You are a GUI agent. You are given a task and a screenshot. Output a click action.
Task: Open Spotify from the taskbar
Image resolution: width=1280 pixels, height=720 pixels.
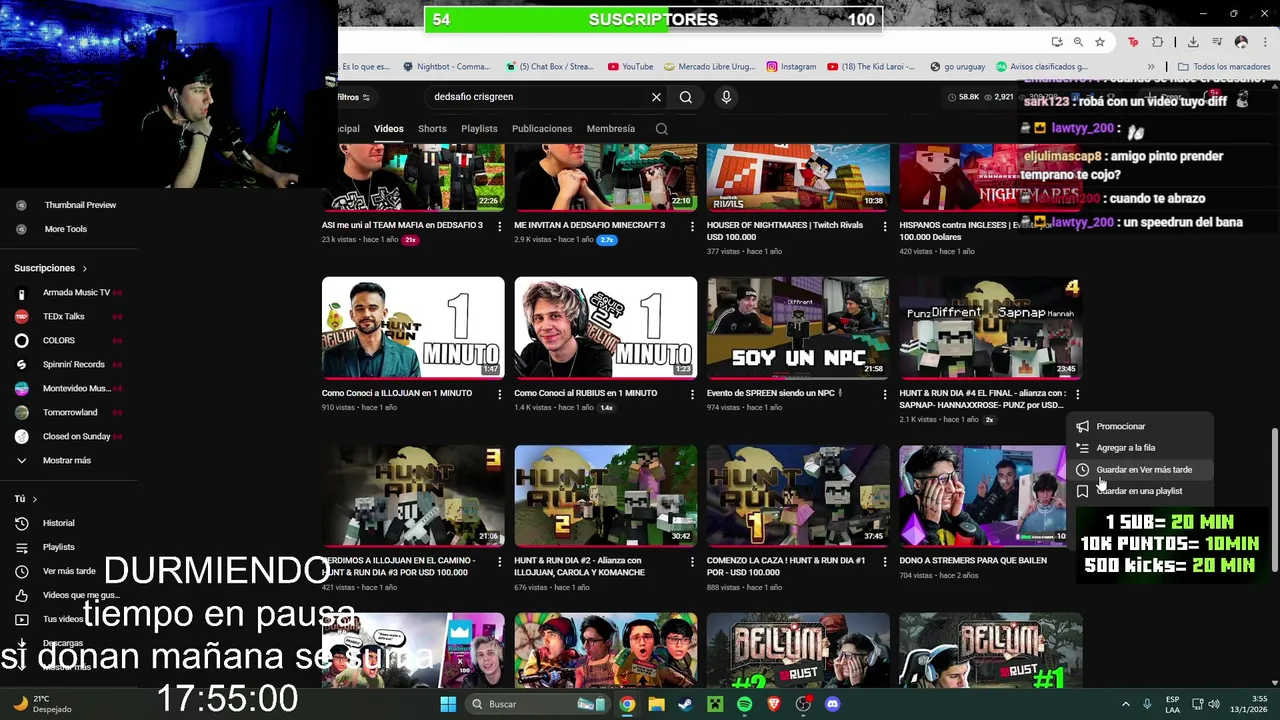[x=744, y=704]
